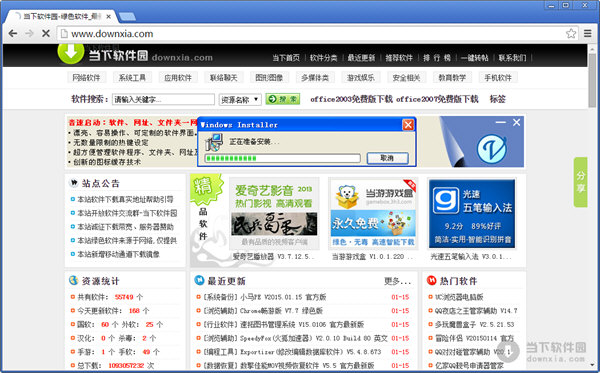Select the 游戏娱乐 category

point(360,78)
